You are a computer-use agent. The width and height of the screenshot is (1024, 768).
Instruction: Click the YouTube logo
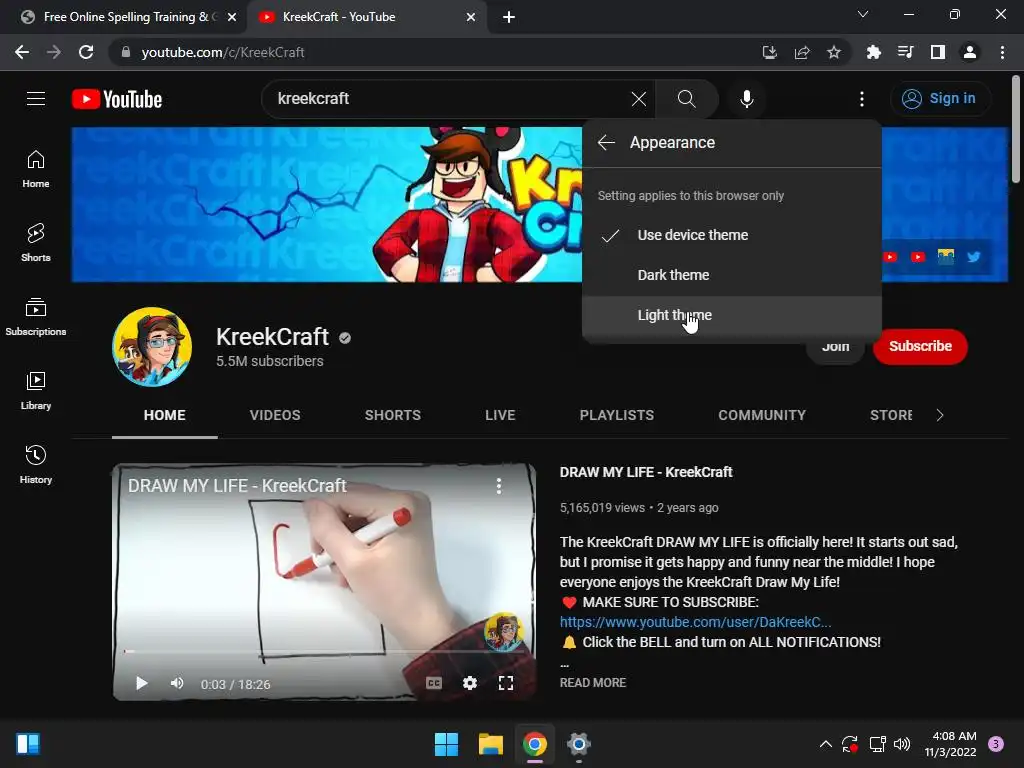[x=117, y=99]
